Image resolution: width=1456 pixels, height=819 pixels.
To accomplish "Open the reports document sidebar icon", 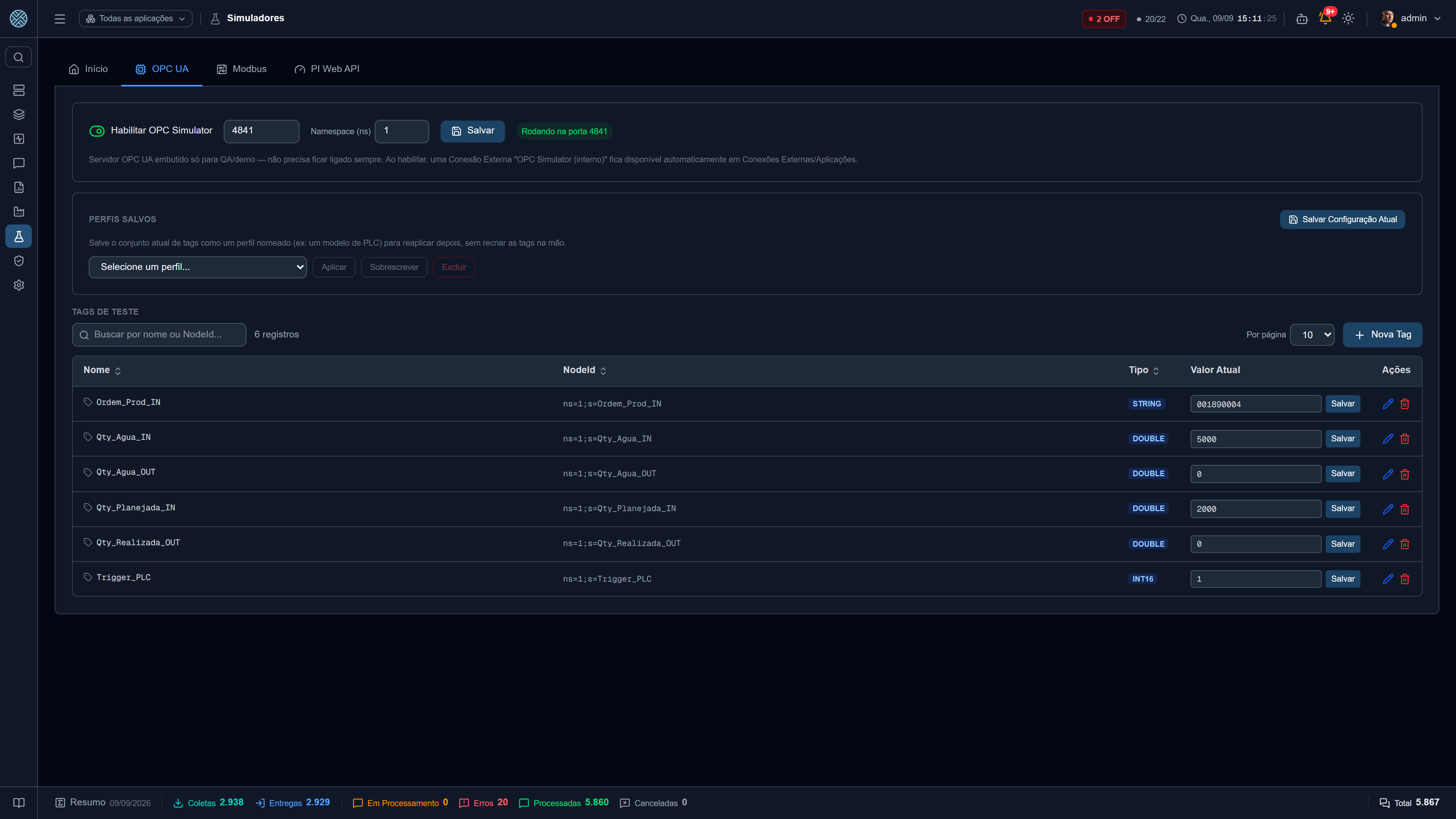I will click(x=19, y=188).
